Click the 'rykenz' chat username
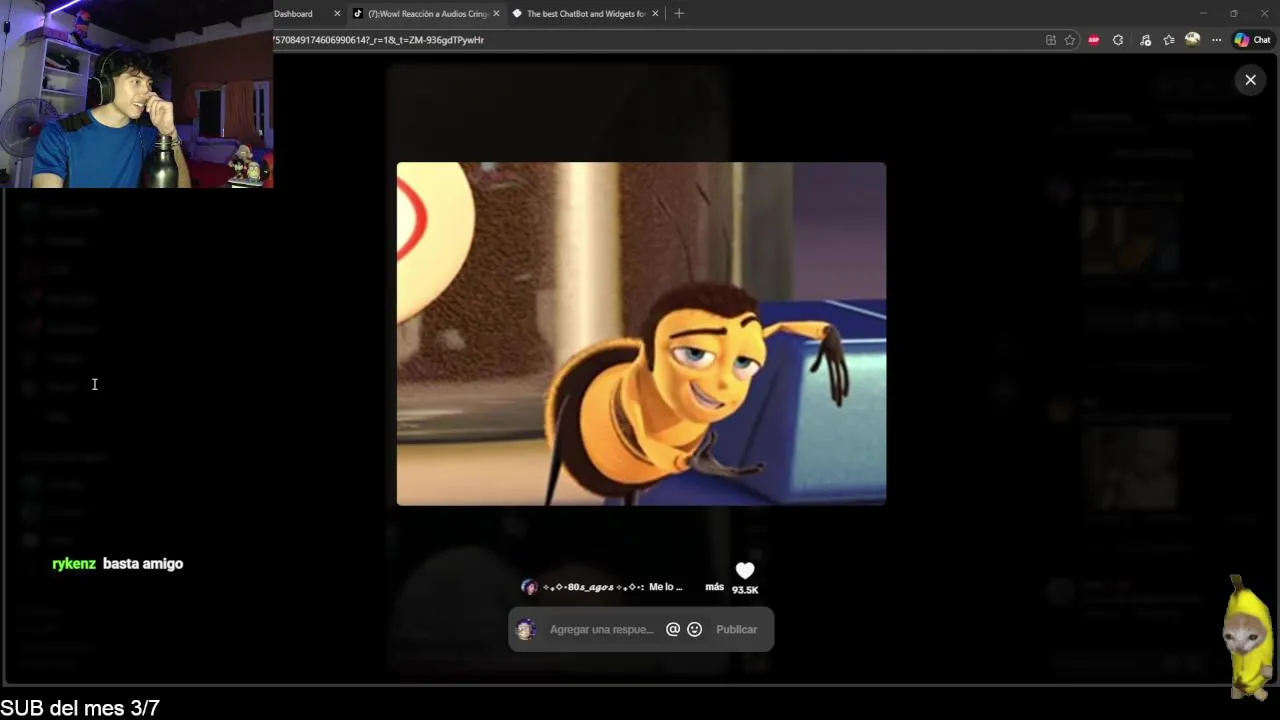The width and height of the screenshot is (1280, 720). pyautogui.click(x=74, y=564)
